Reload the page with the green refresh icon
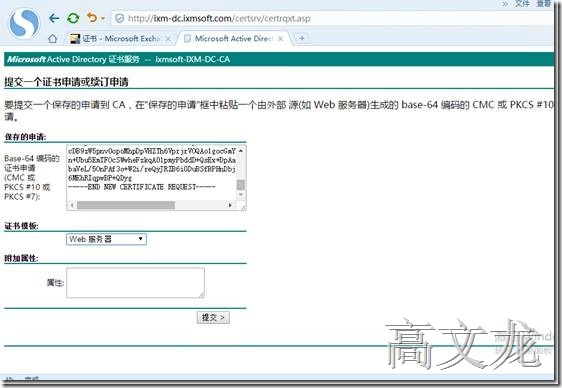This screenshot has width=562, height=388. pyautogui.click(x=73, y=18)
